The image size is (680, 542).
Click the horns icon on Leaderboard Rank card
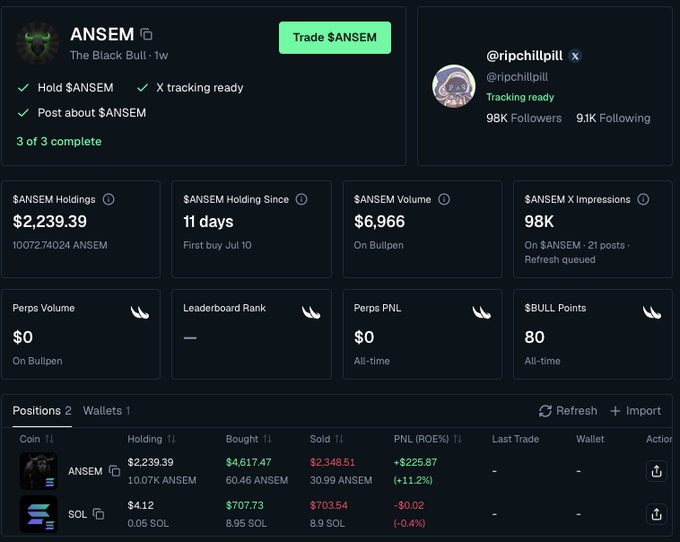click(x=311, y=312)
